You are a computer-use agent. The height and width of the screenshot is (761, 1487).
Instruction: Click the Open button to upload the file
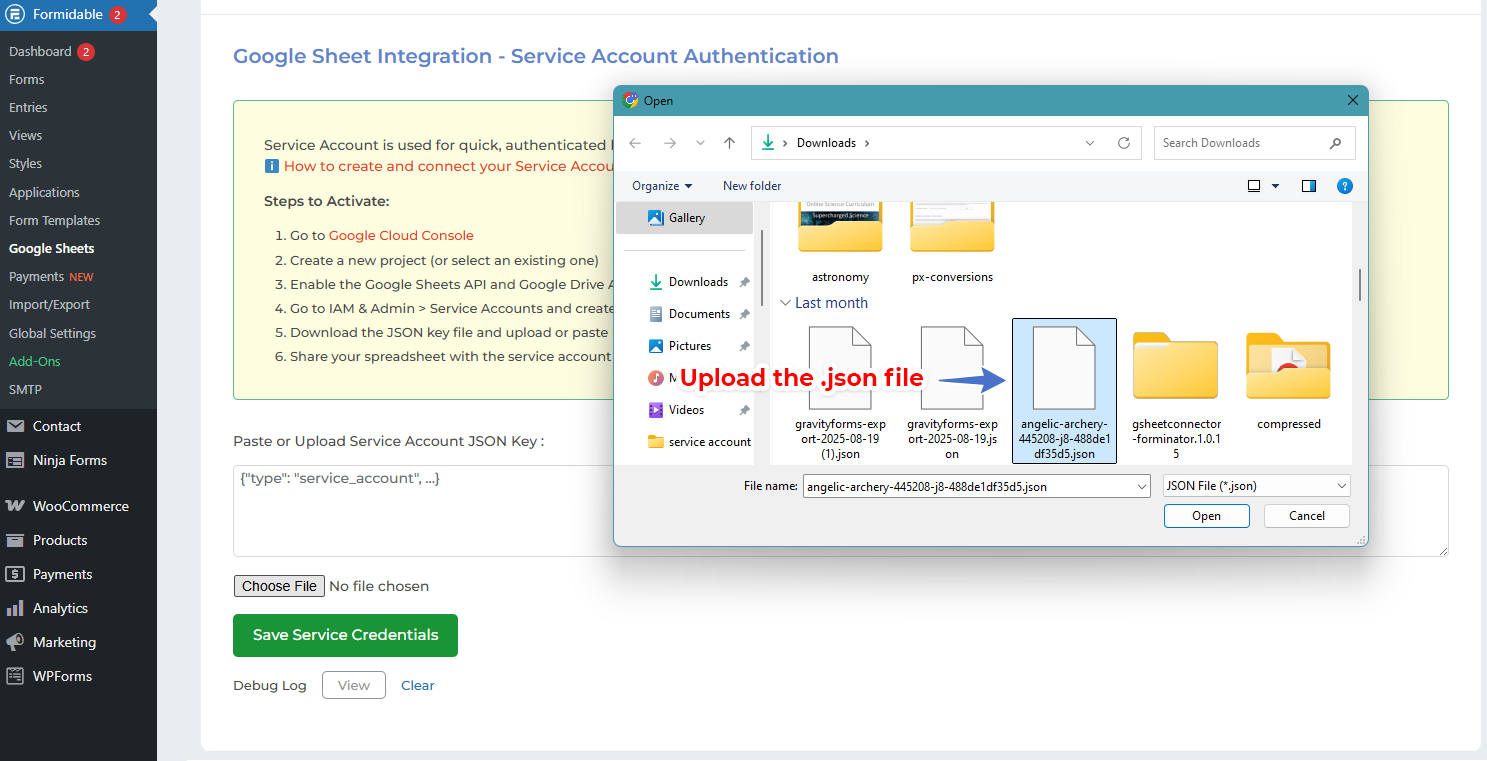1206,515
